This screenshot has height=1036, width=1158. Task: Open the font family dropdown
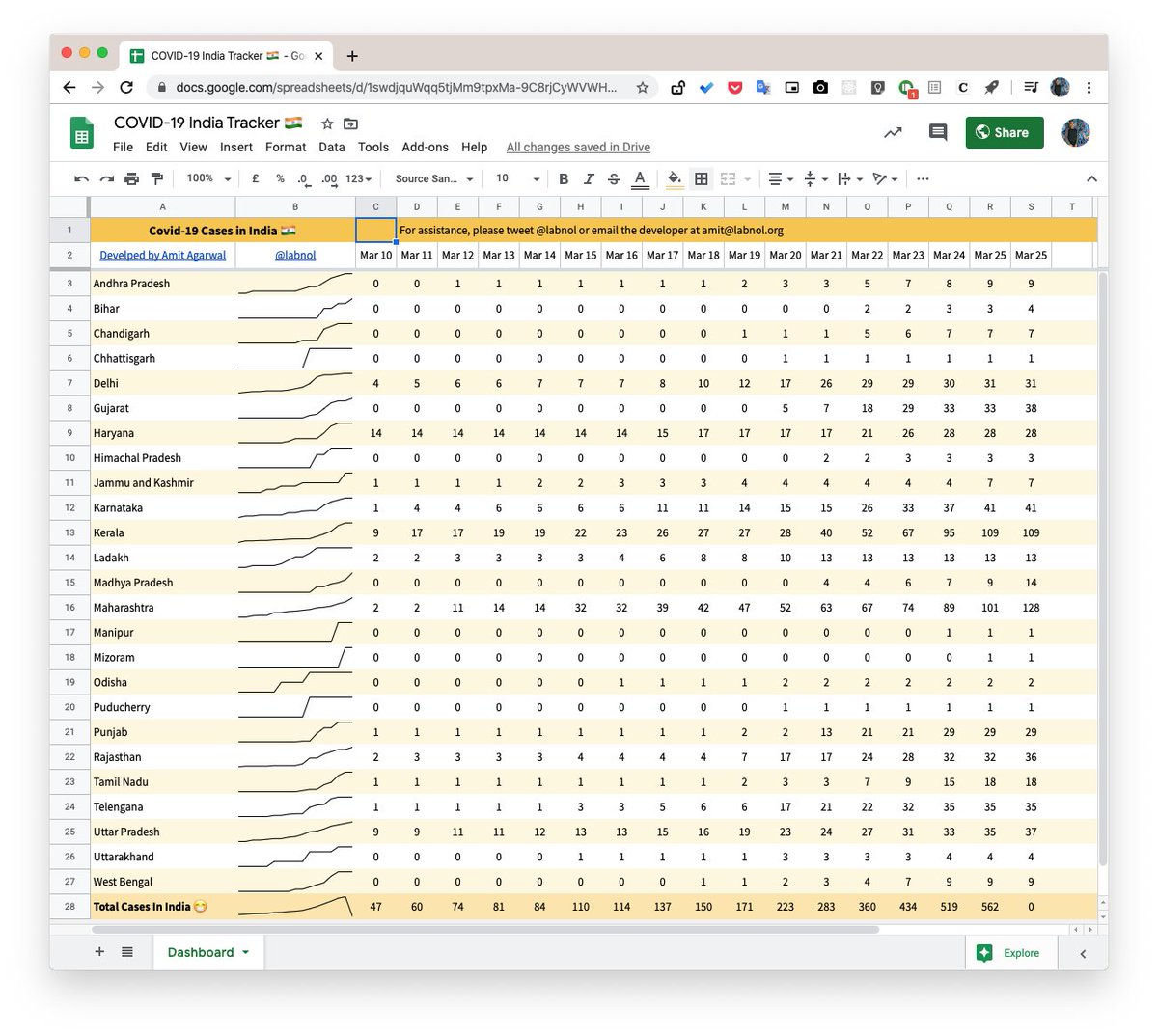(x=434, y=178)
